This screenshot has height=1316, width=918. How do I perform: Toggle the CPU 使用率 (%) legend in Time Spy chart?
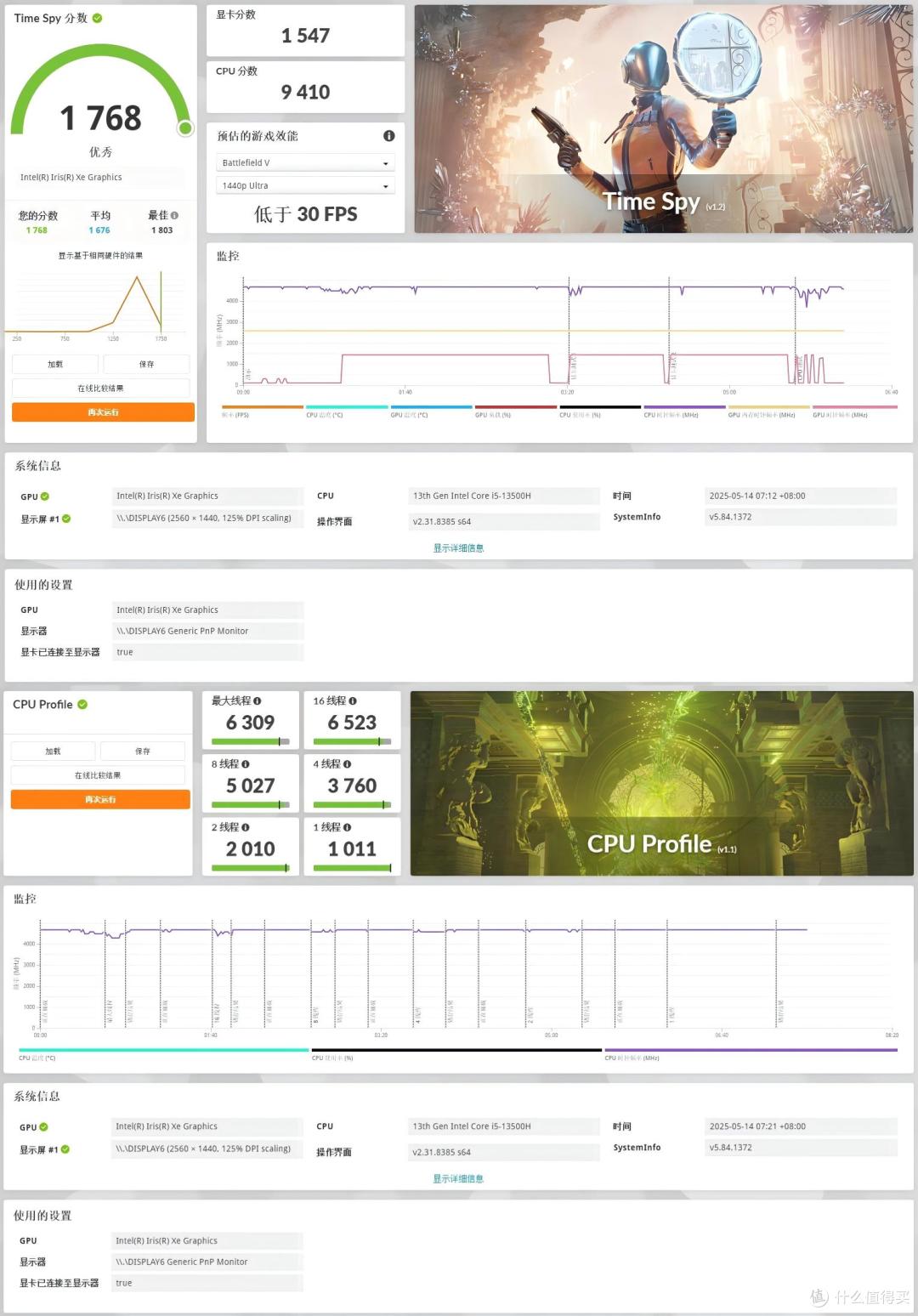click(600, 411)
